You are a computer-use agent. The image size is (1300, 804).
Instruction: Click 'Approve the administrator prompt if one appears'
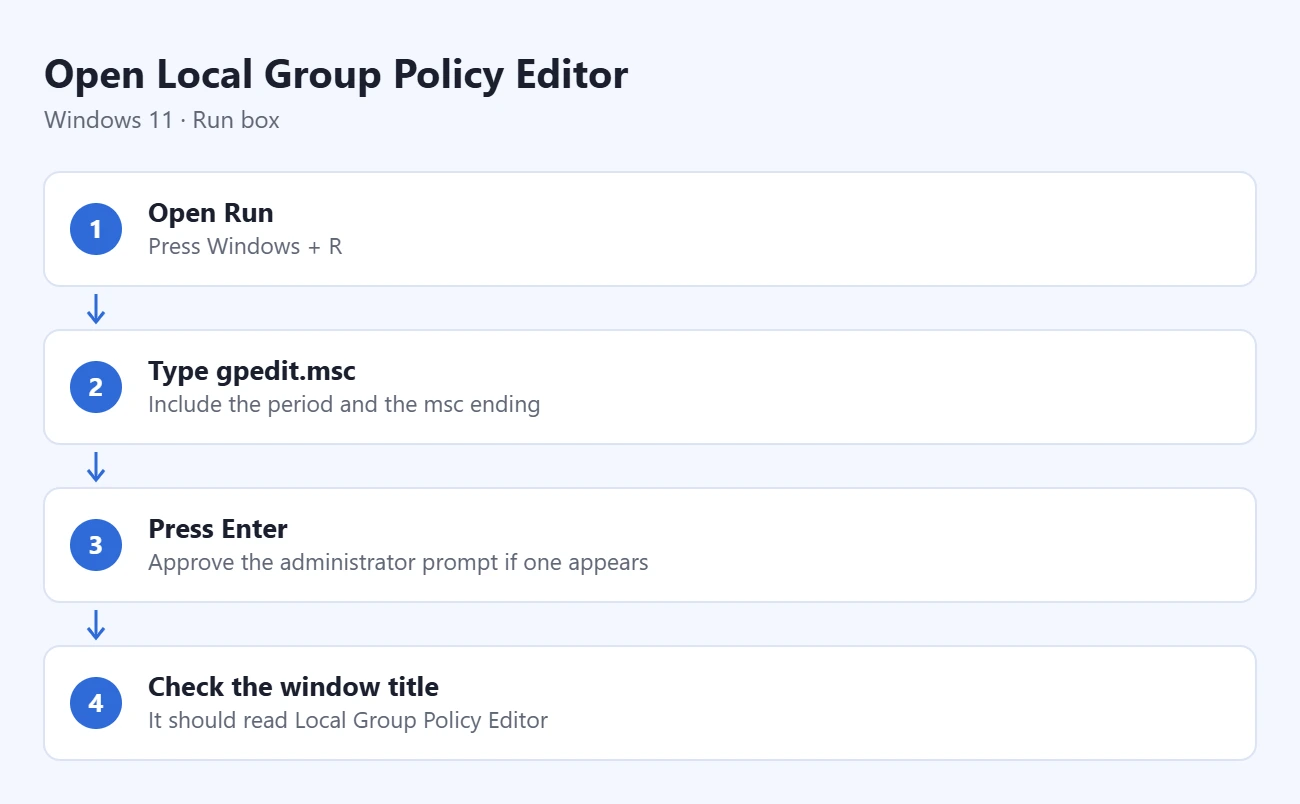398,562
